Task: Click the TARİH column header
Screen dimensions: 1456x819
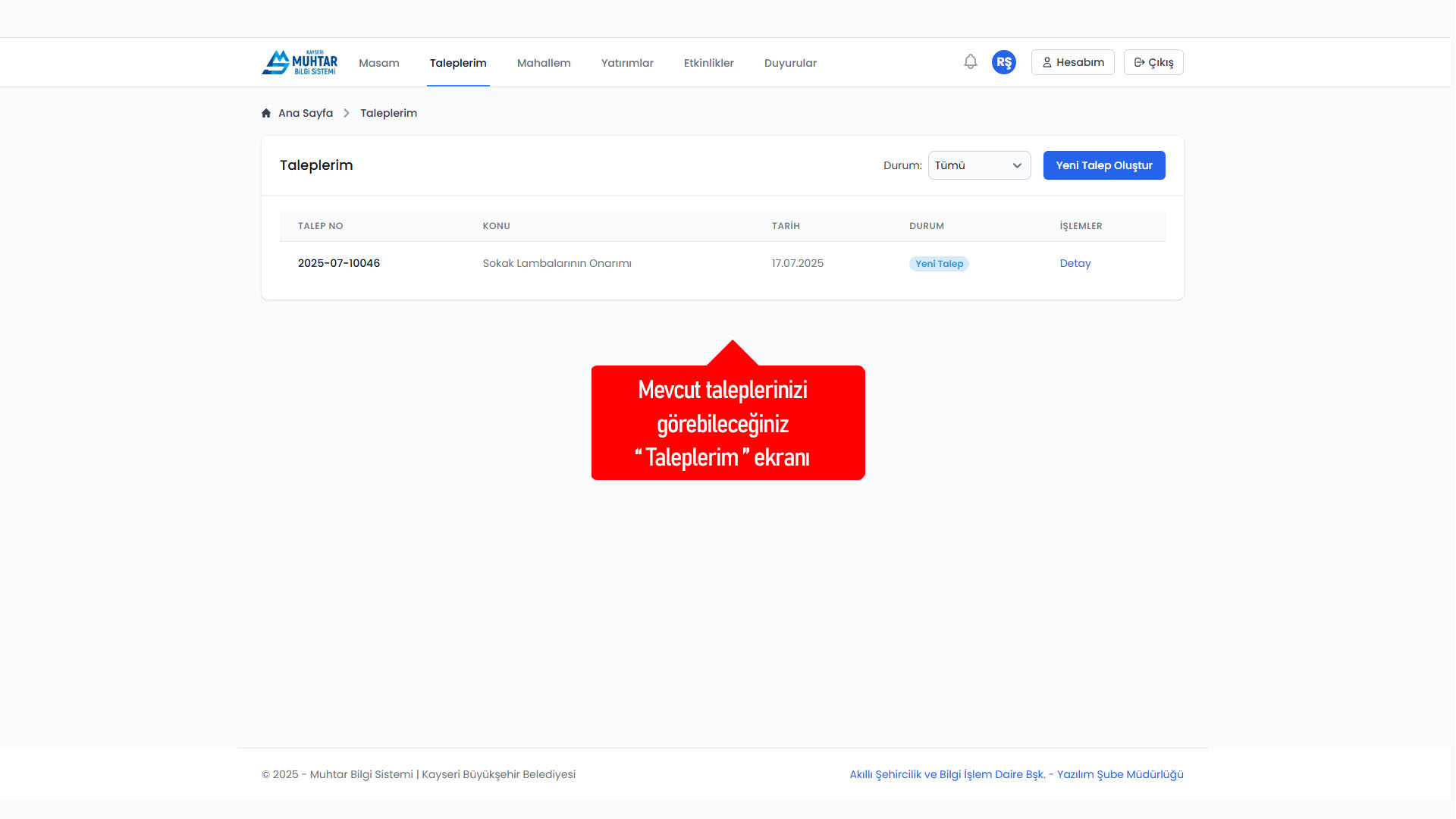Action: pyautogui.click(x=786, y=226)
